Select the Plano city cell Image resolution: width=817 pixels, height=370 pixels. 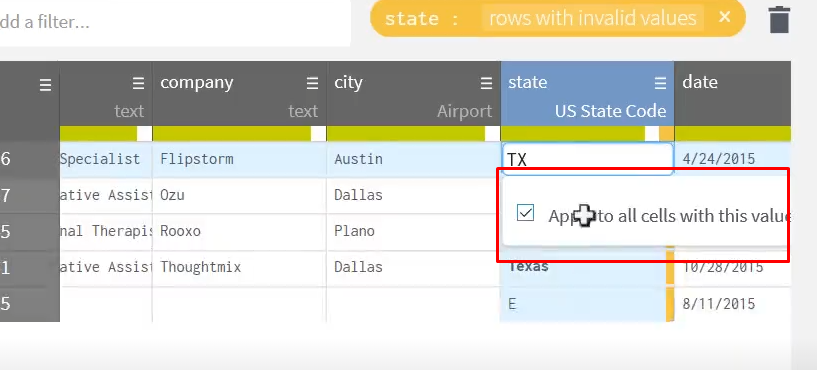coord(412,231)
